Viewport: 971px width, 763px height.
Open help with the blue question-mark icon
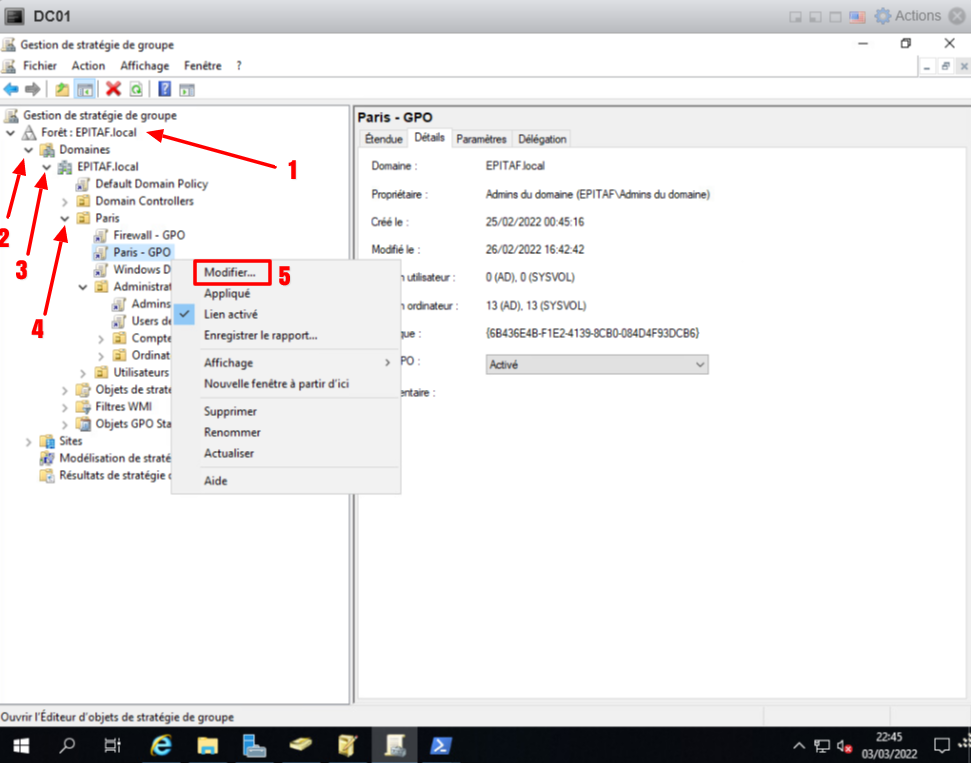[x=164, y=89]
